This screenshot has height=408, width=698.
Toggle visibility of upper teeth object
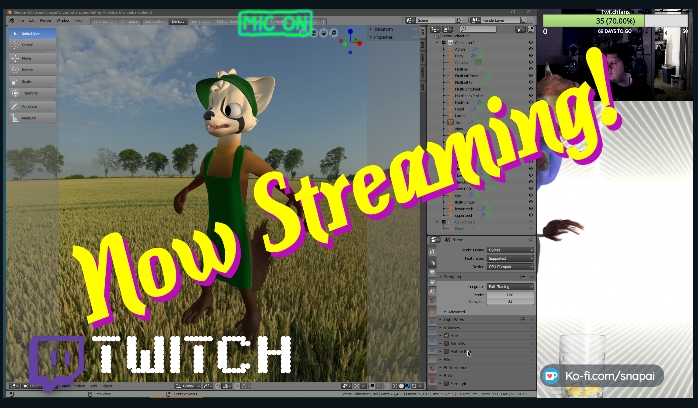[531, 215]
